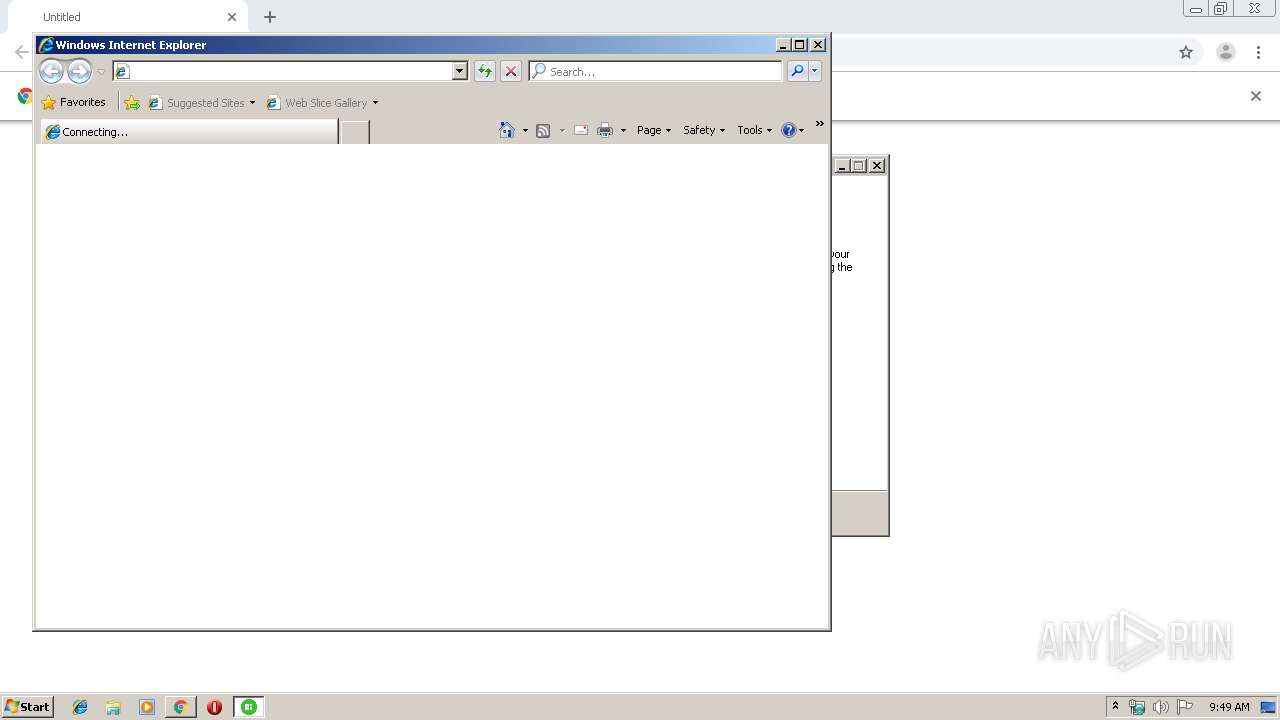
Task: Show hidden tray icons arrow
Action: click(x=1116, y=707)
